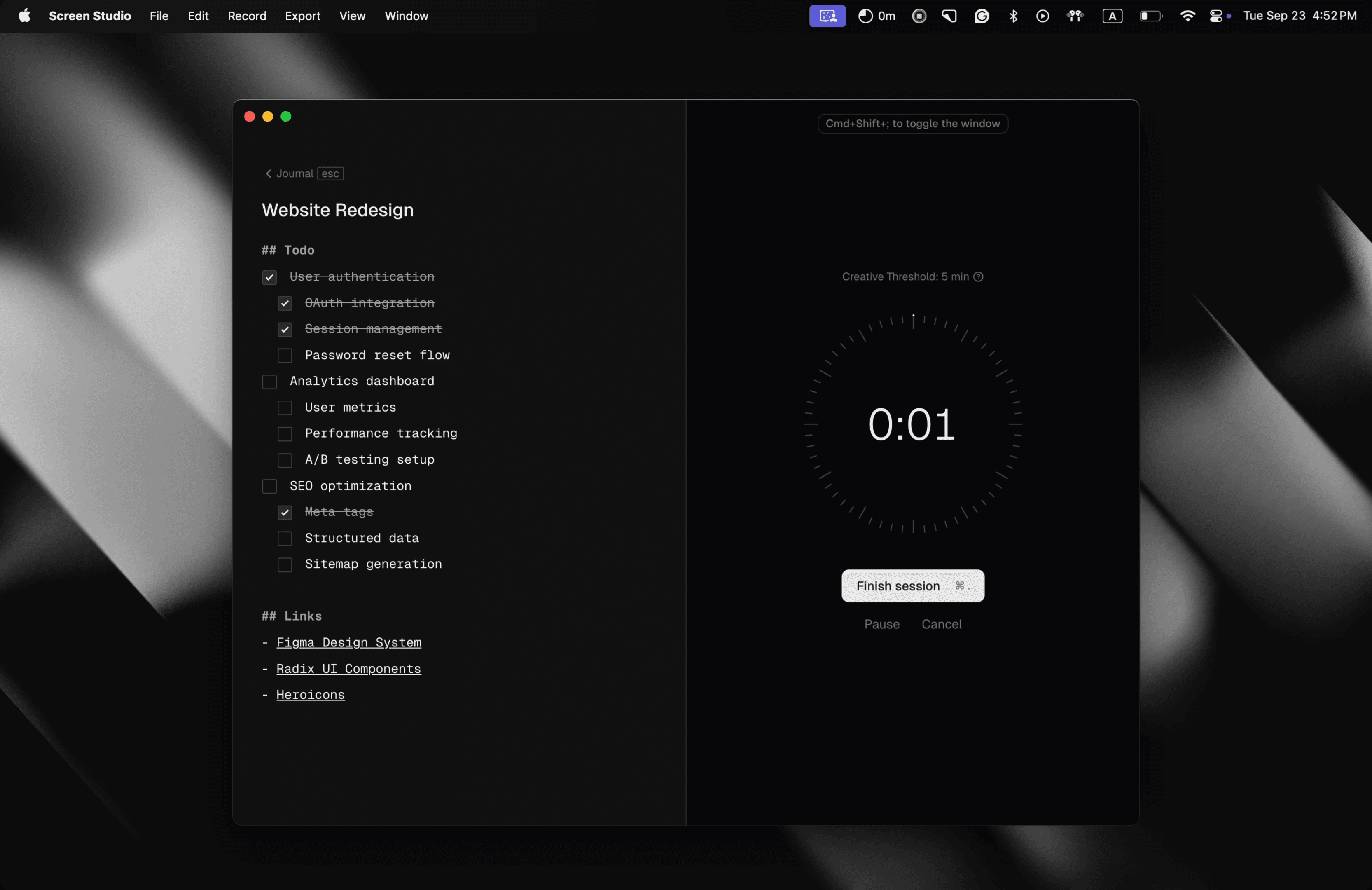Image resolution: width=1372 pixels, height=890 pixels.
Task: Click the AirPods menu bar icon
Action: click(1075, 16)
